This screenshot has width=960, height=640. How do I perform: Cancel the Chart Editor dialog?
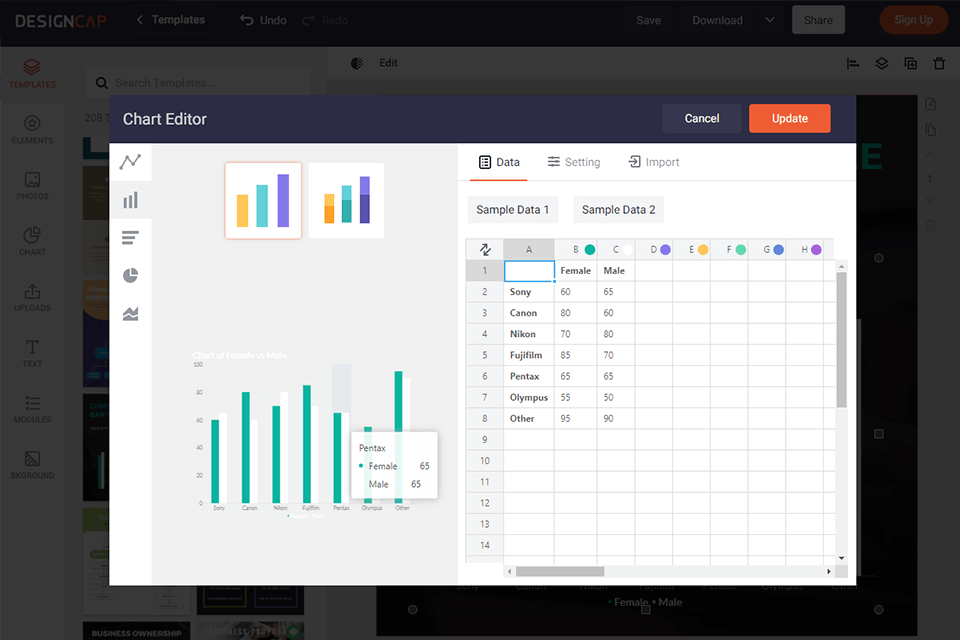tap(702, 118)
